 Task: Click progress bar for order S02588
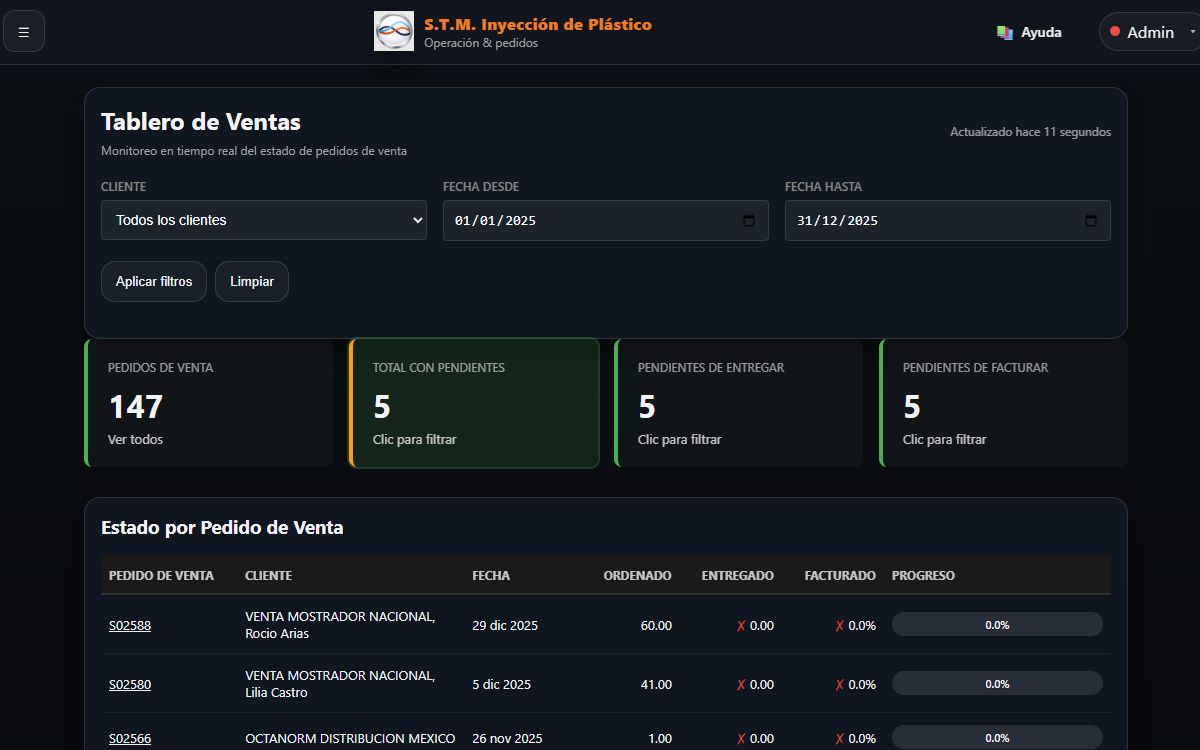click(997, 624)
